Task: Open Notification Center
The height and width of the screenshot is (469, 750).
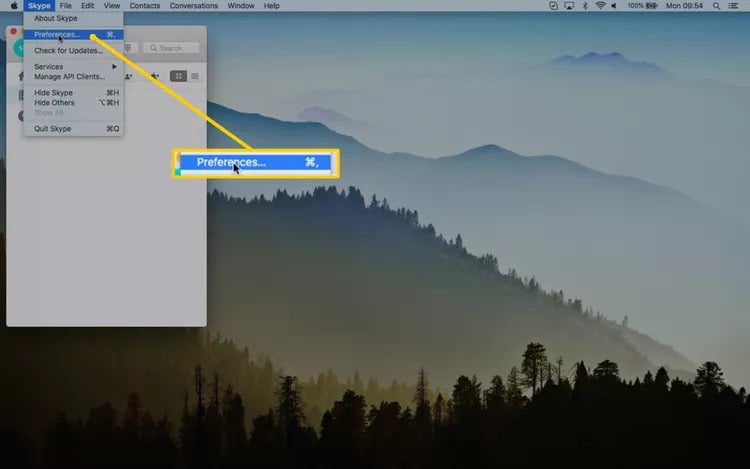Action: click(x=733, y=6)
